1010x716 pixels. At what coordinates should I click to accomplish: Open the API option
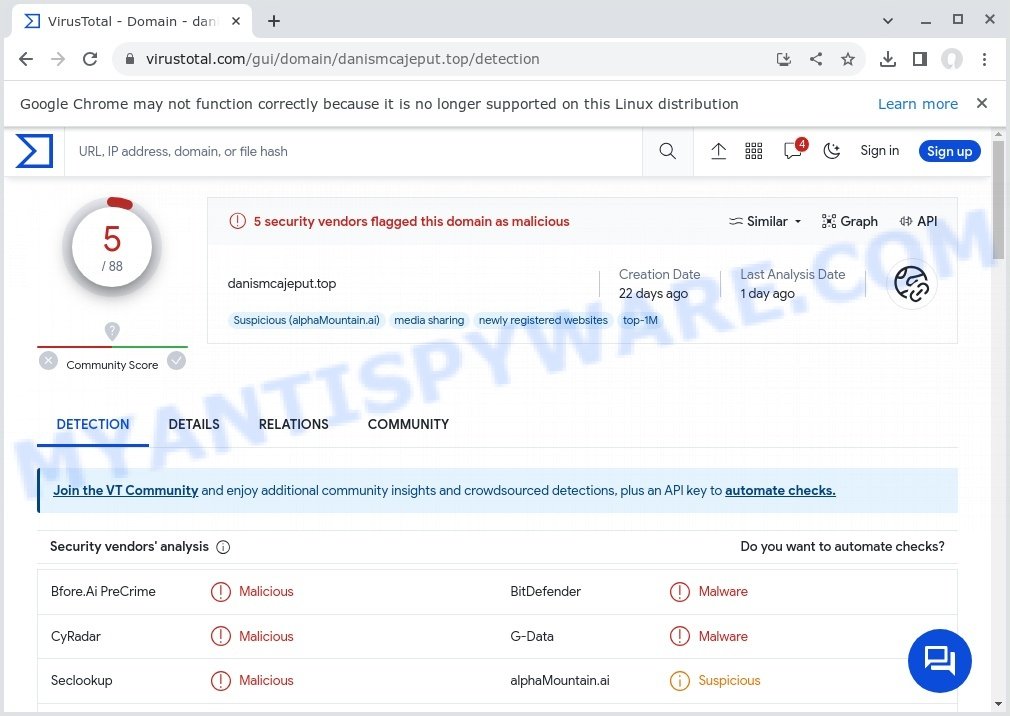919,221
